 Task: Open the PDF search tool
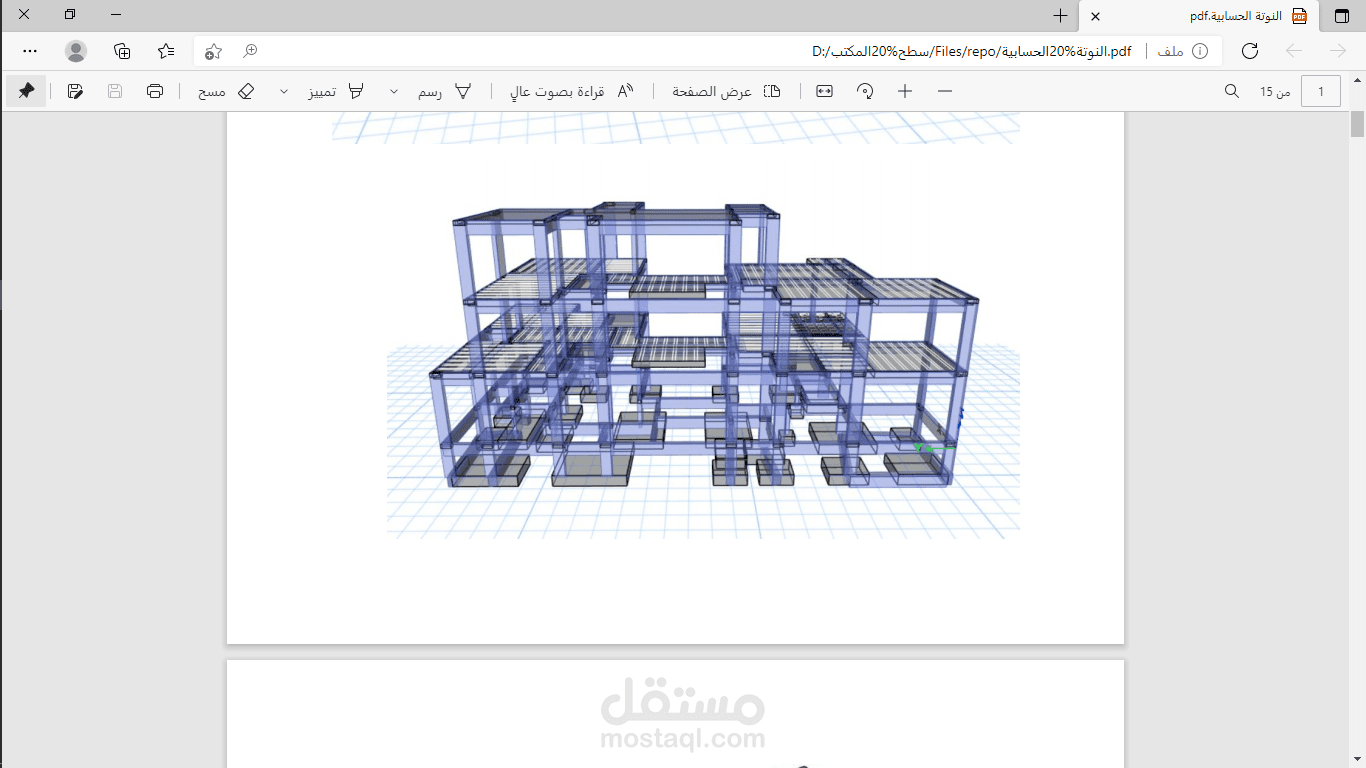click(1232, 91)
